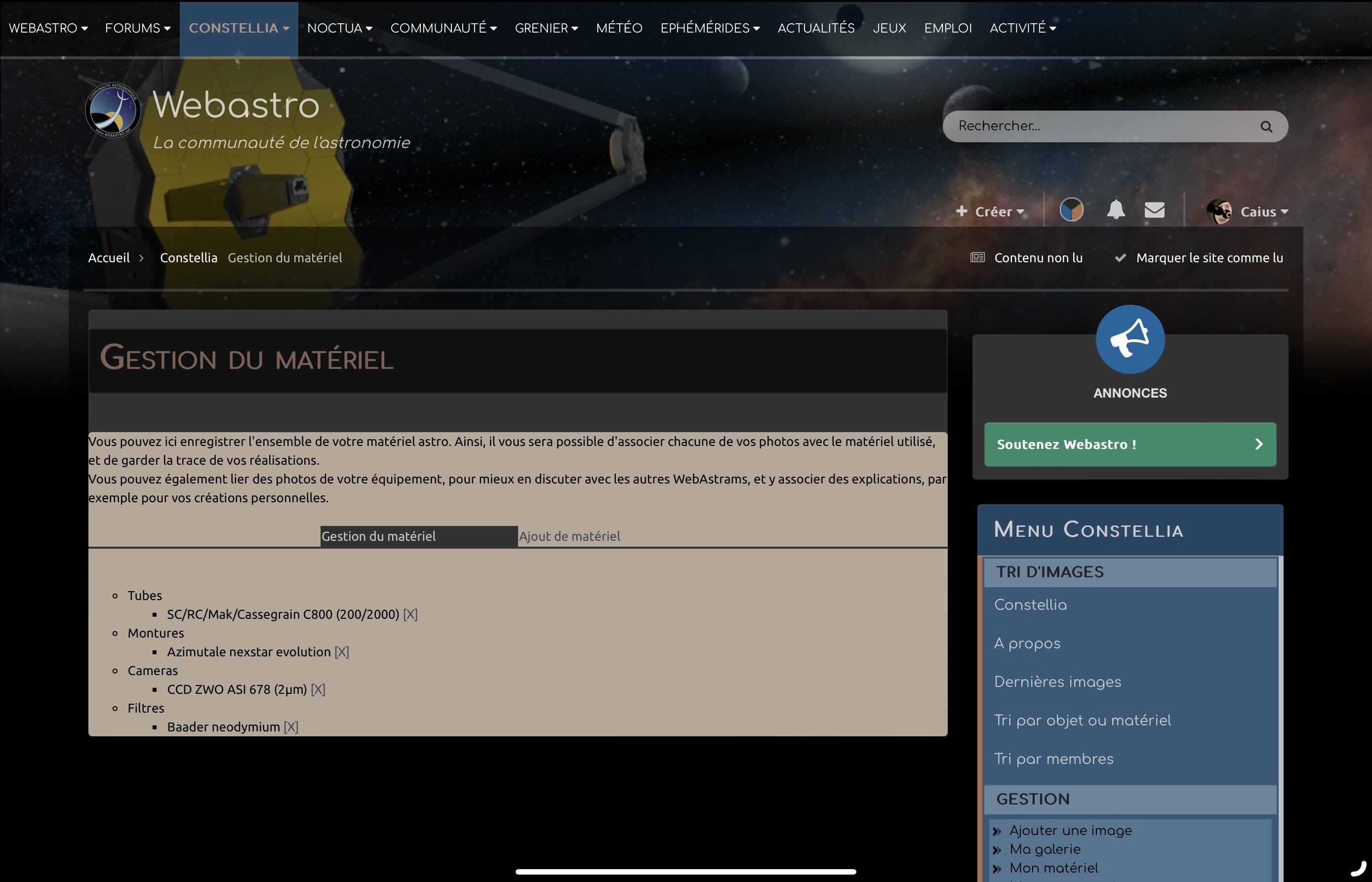The width and height of the screenshot is (1372, 882).
Task: Click the Annonces megaphone icon
Action: pos(1130,339)
